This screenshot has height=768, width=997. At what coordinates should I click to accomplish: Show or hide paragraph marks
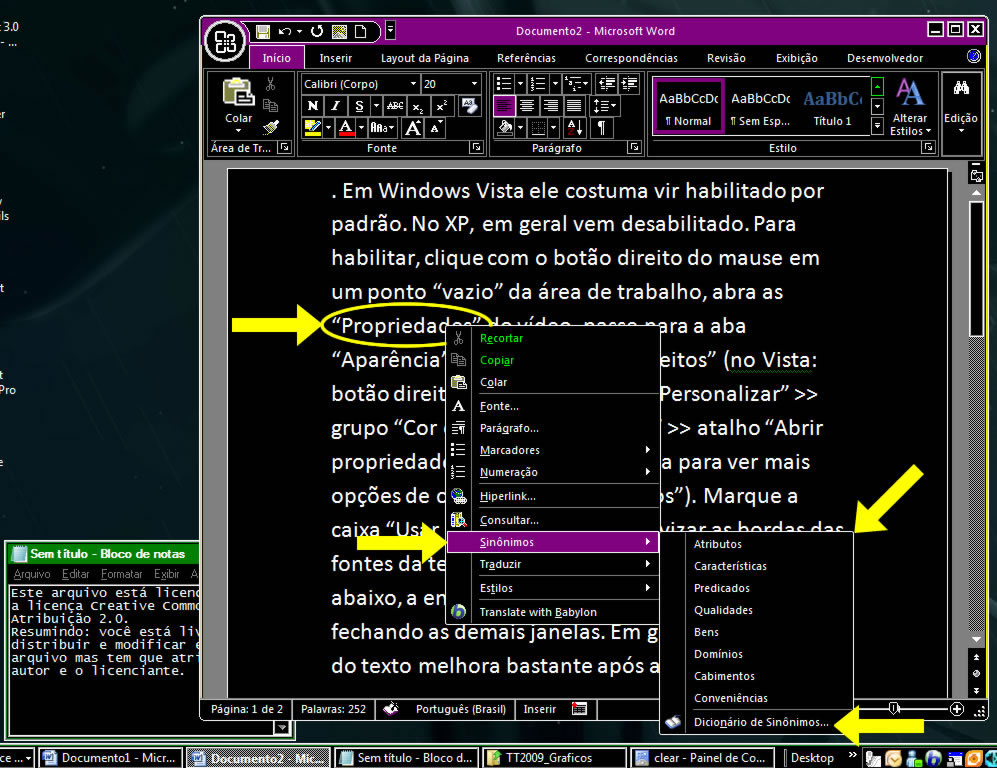[602, 128]
